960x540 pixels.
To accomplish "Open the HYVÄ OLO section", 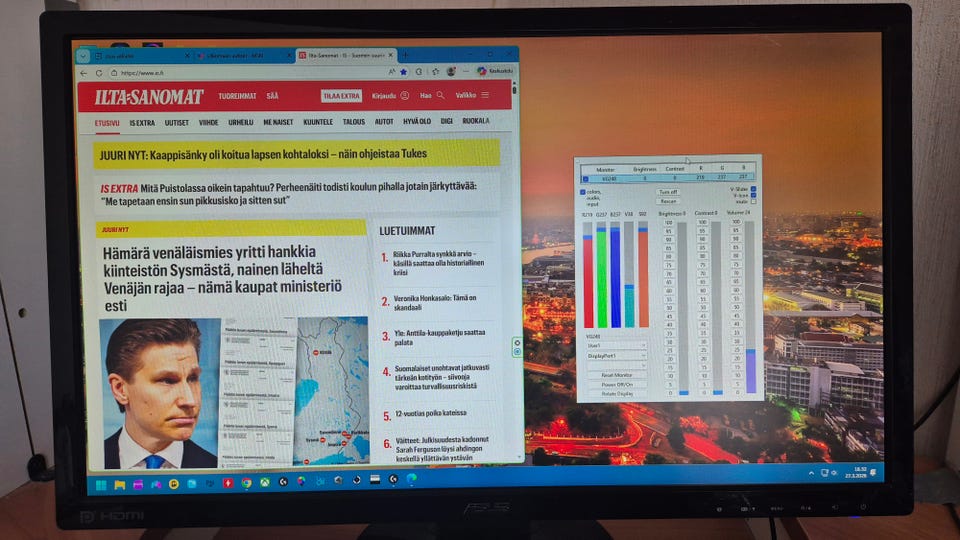I will 417,121.
